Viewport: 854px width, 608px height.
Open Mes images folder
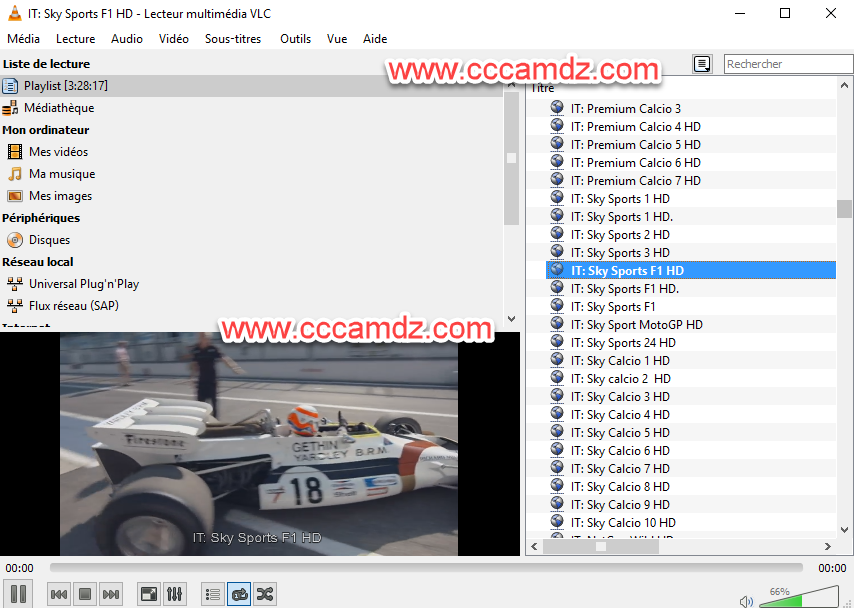point(60,196)
